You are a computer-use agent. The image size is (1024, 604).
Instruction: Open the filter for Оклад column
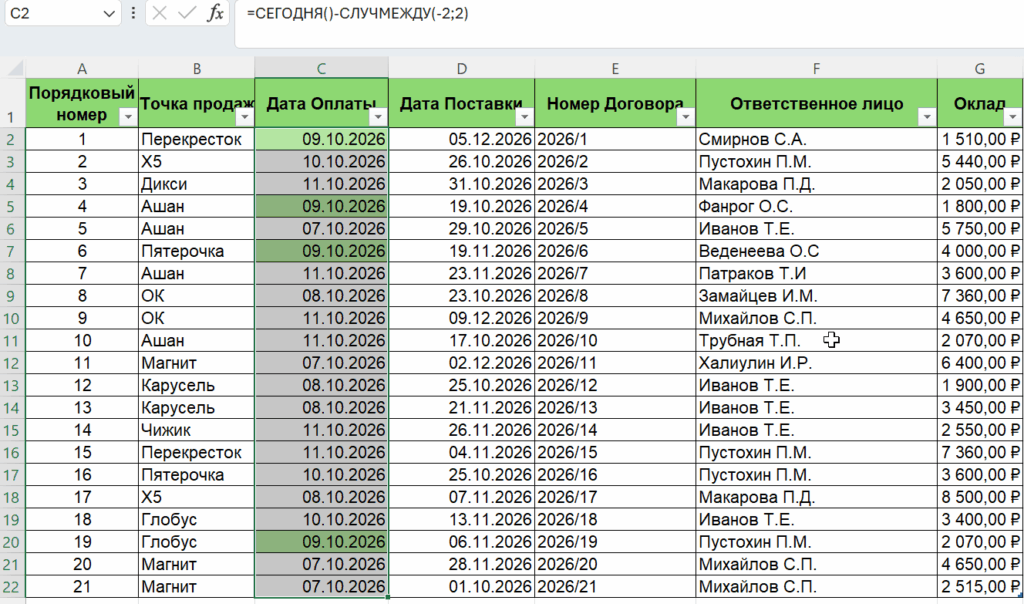(x=1013, y=117)
